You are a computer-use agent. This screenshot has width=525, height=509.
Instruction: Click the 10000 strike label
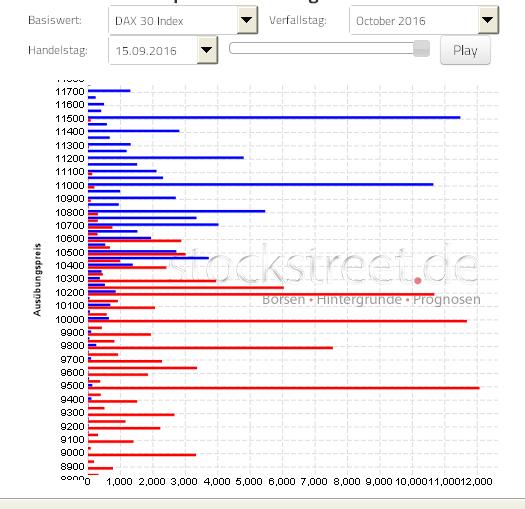tap(70, 319)
